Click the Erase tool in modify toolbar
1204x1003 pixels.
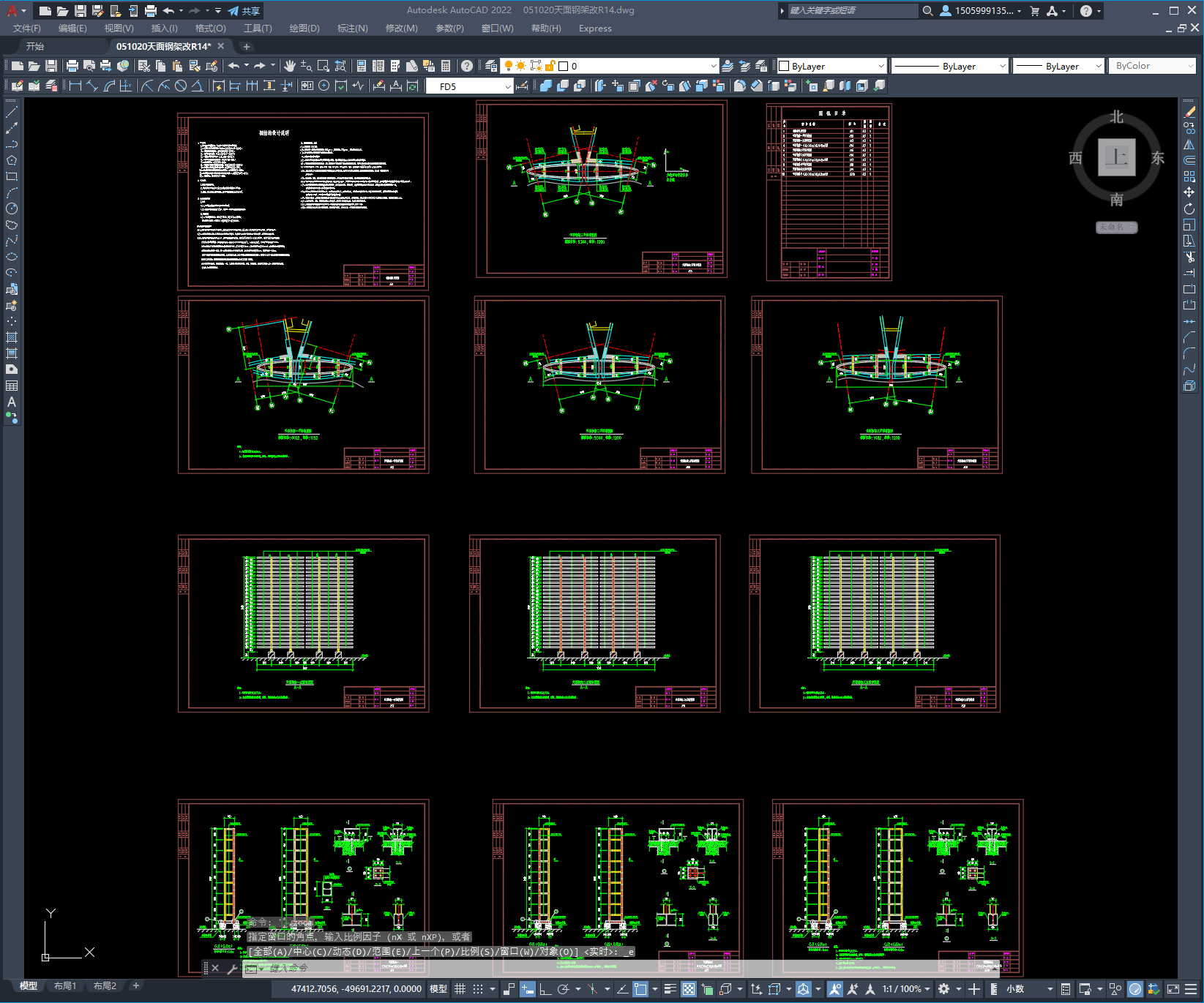pyautogui.click(x=1189, y=112)
